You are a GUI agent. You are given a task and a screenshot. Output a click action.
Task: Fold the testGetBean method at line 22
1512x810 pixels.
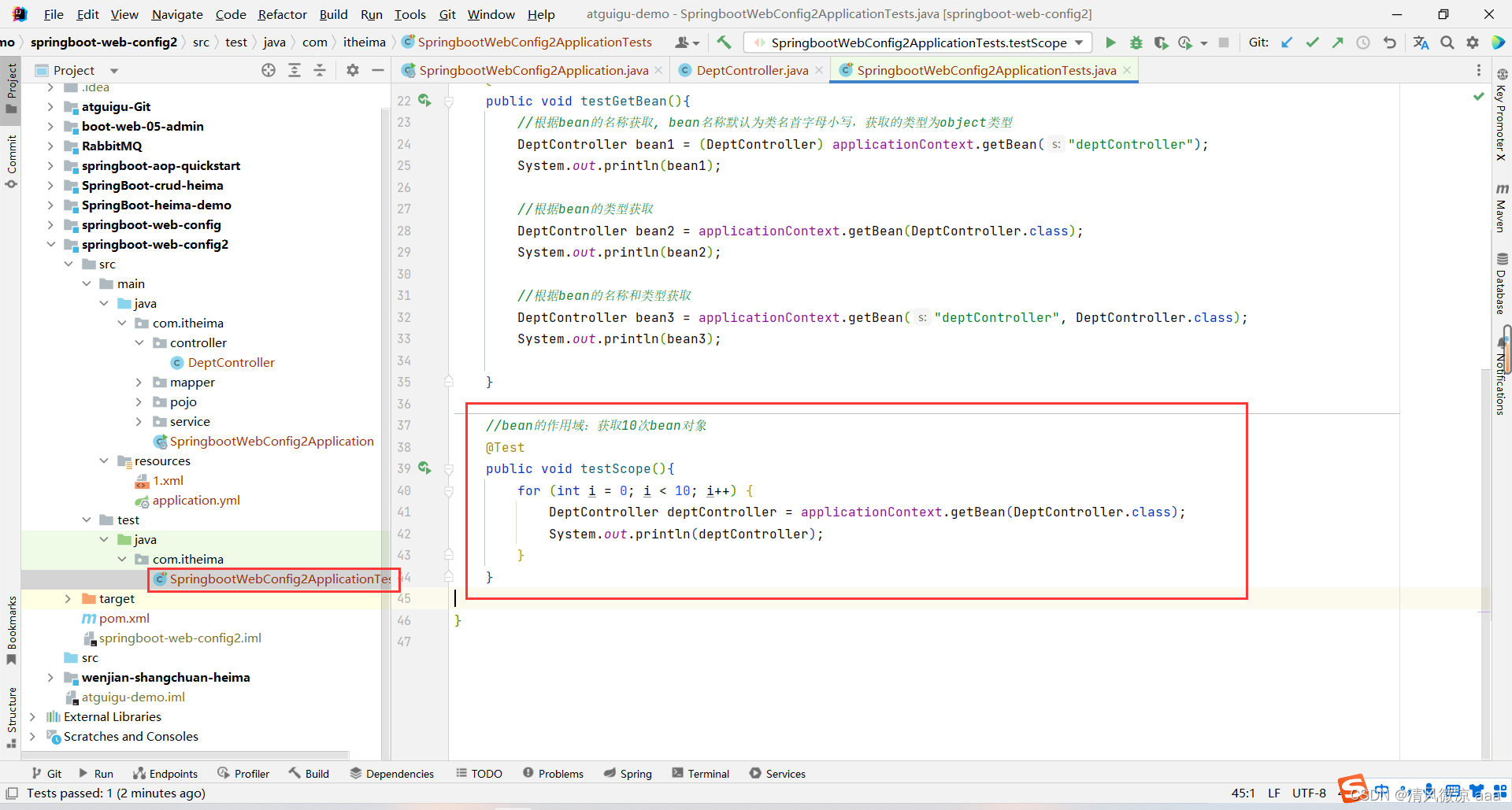pyautogui.click(x=449, y=101)
